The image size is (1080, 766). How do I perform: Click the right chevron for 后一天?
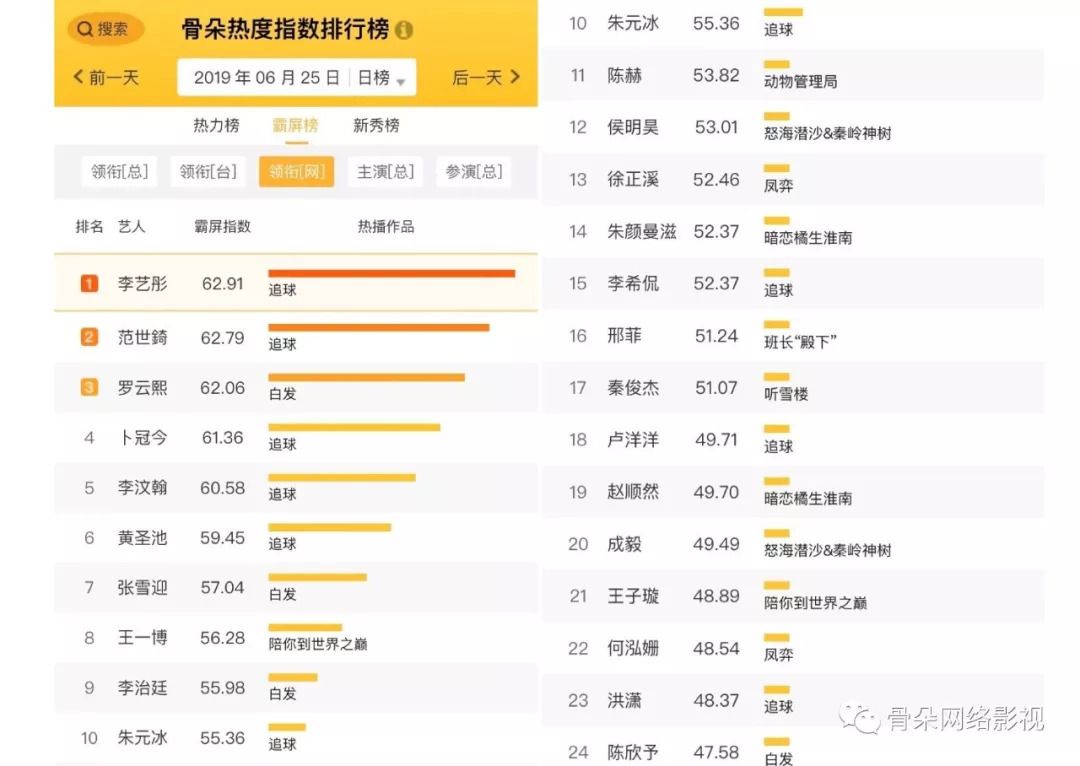point(515,77)
